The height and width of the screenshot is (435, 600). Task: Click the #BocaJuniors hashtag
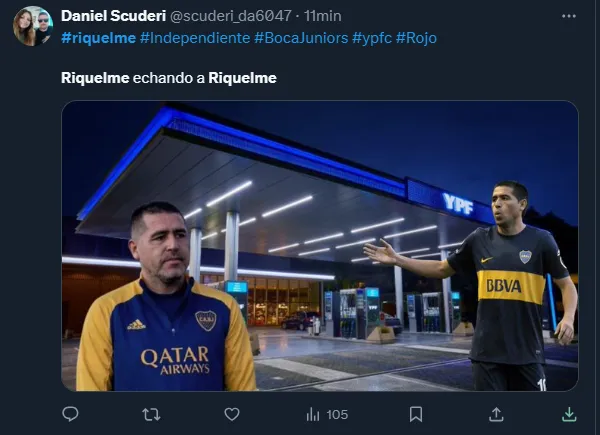point(300,37)
